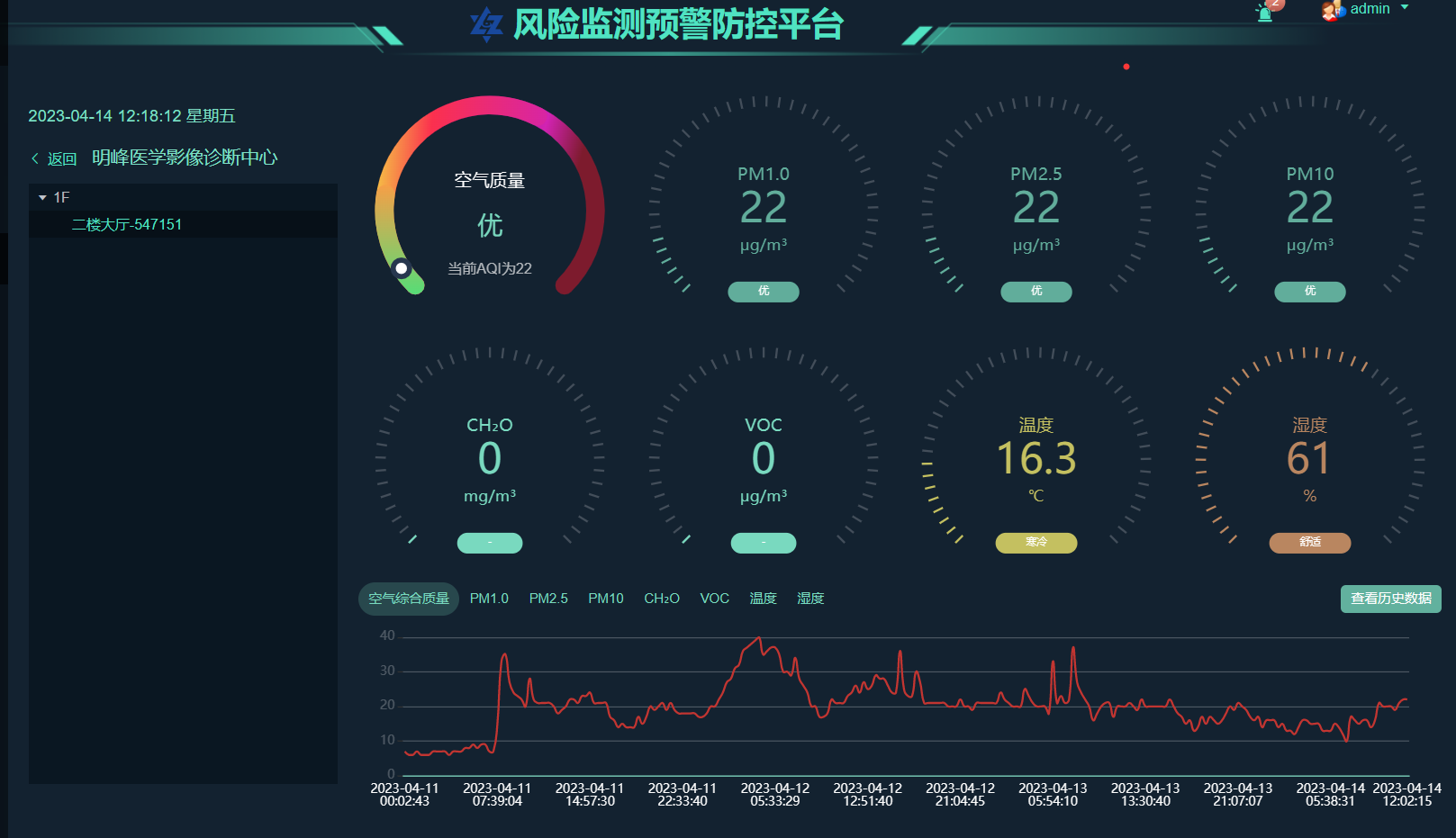Show the 湿度 chart tab
The height and width of the screenshot is (838, 1456).
point(810,599)
